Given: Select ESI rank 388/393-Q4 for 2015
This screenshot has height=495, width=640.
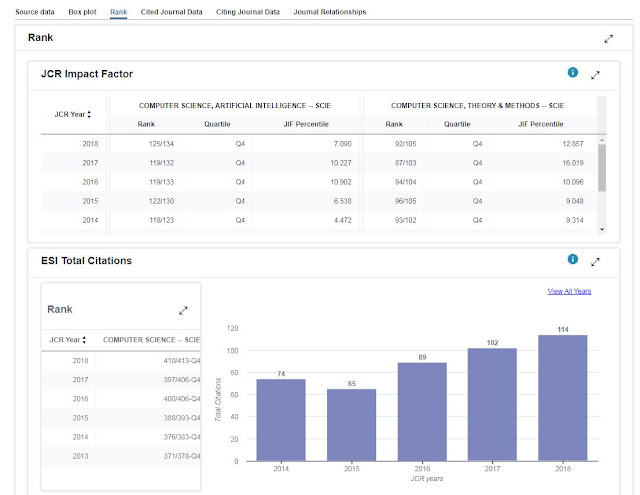Looking at the screenshot, I should tap(182, 418).
